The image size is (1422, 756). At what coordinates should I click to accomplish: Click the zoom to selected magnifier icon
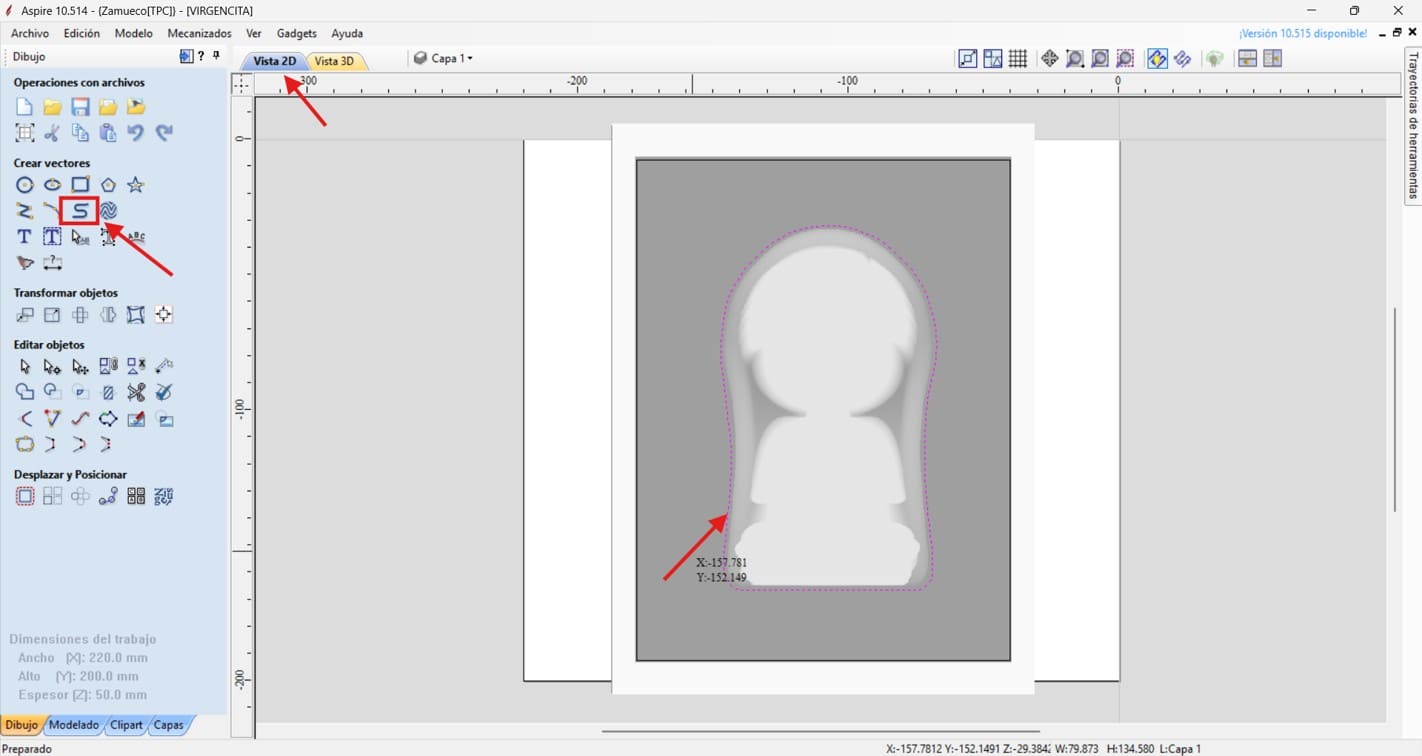click(x=1125, y=59)
